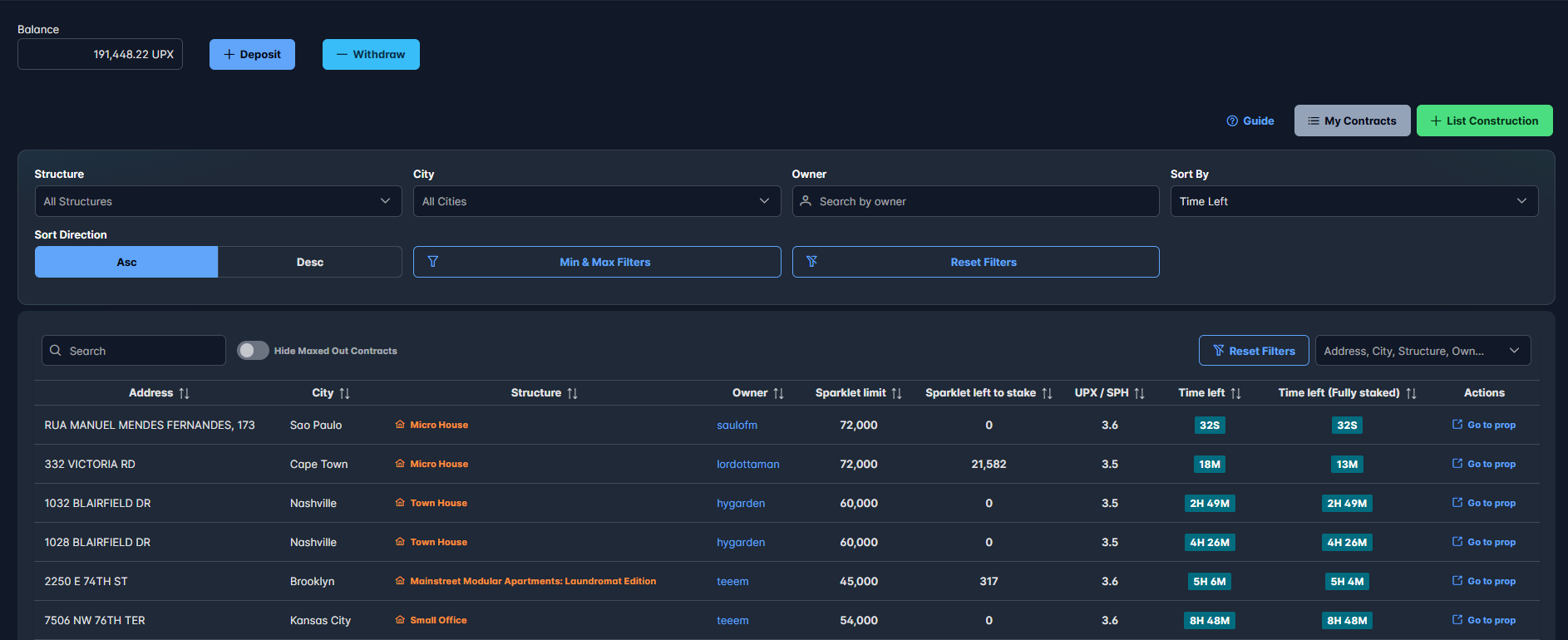Click external link icon for 7506 NW 76th Ter

click(x=1457, y=619)
